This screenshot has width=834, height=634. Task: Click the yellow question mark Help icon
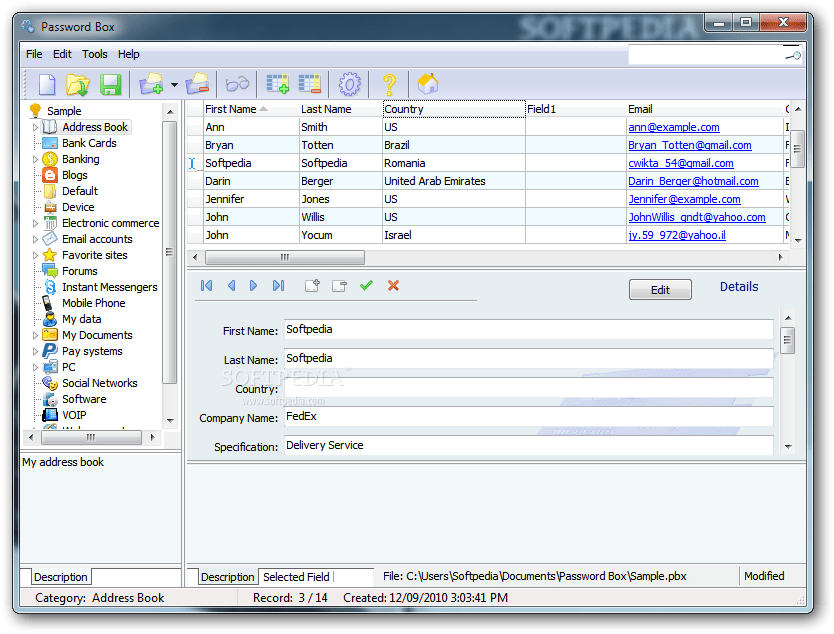[x=389, y=85]
